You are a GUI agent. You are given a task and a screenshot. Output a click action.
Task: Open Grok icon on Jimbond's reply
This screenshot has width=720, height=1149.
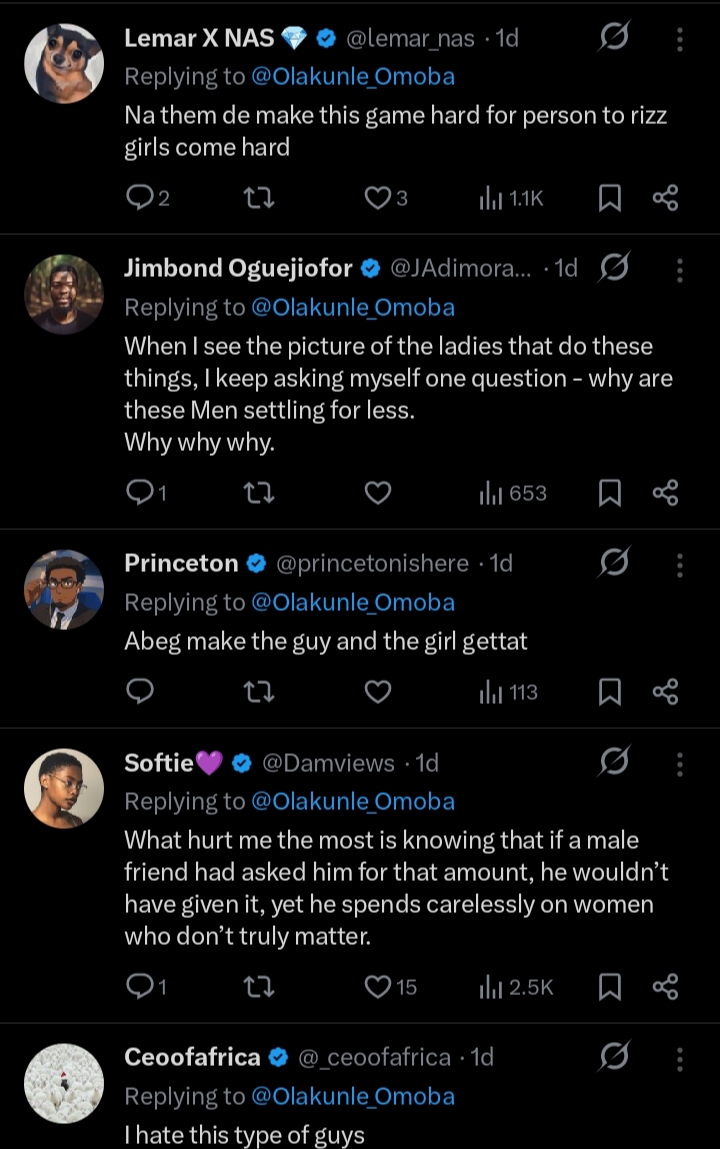[x=614, y=268]
